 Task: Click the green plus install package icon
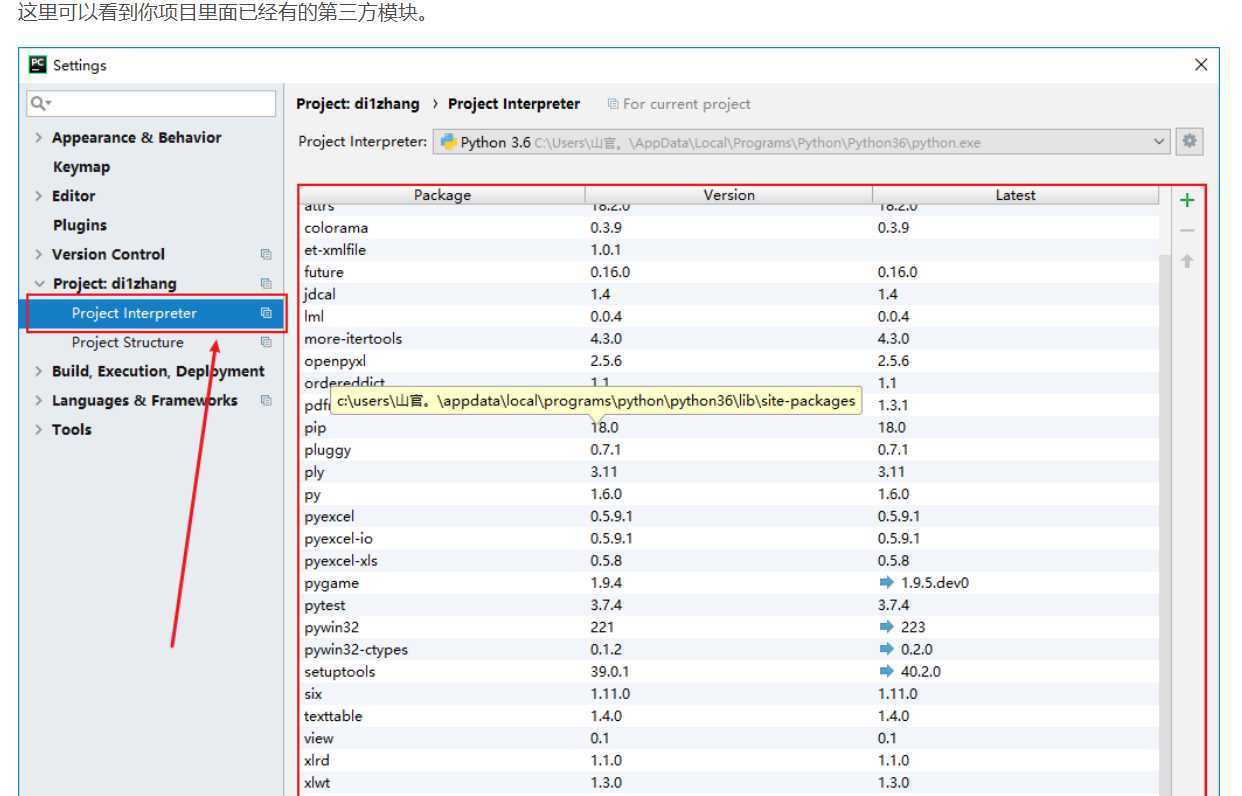click(1187, 200)
